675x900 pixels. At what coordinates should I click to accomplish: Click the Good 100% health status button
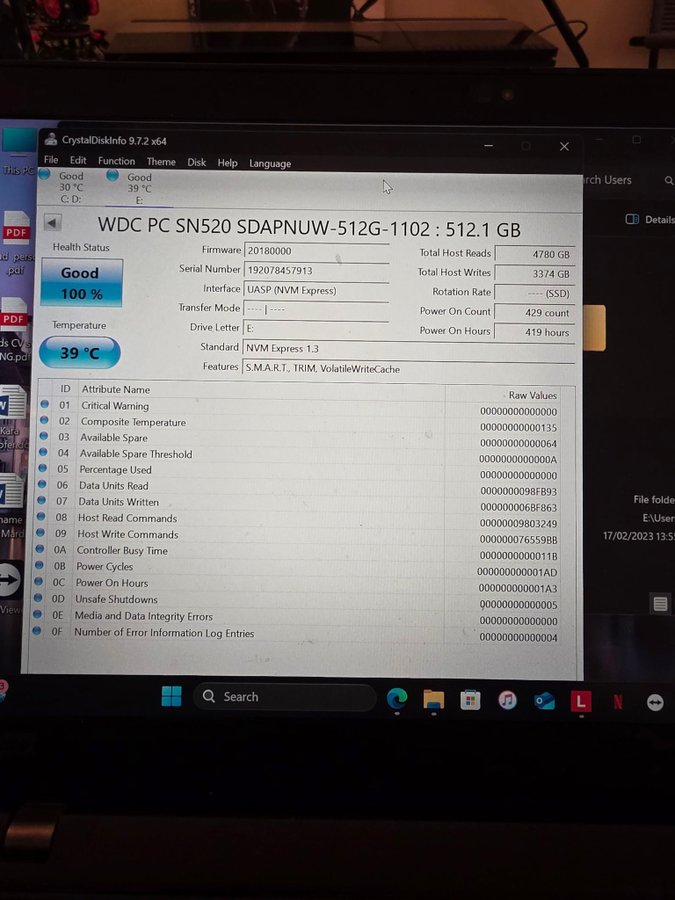81,283
